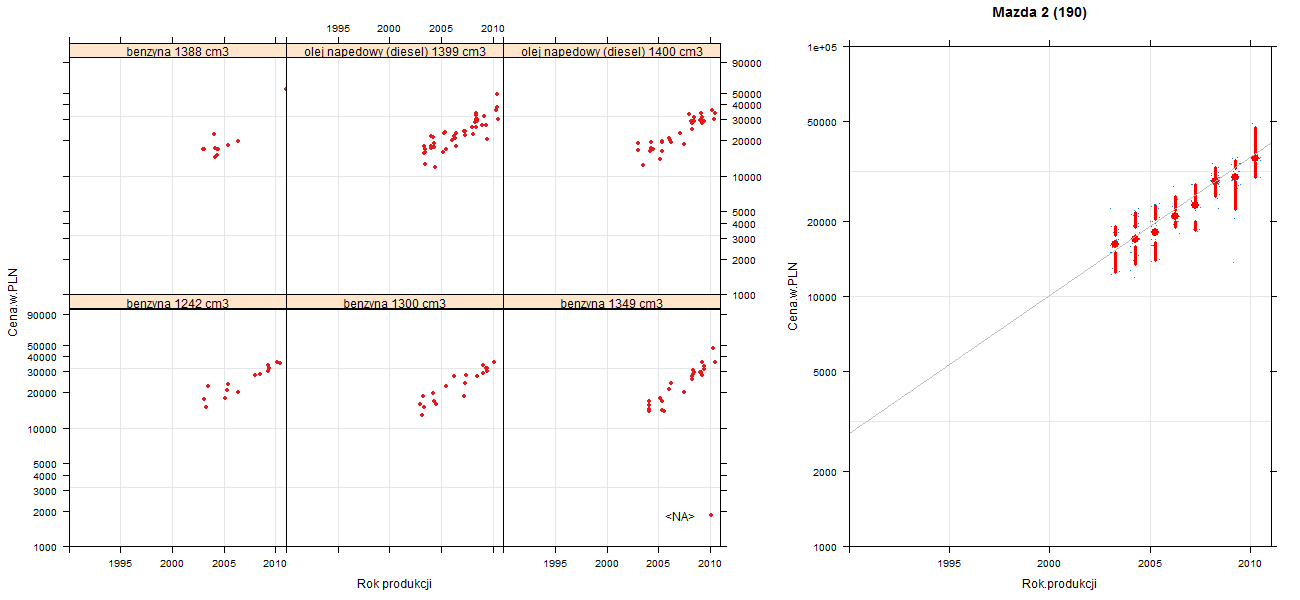Click "1995" above the diesel 1399 cm3 panel
Viewport: 1300px width, 600px height.
(338, 28)
